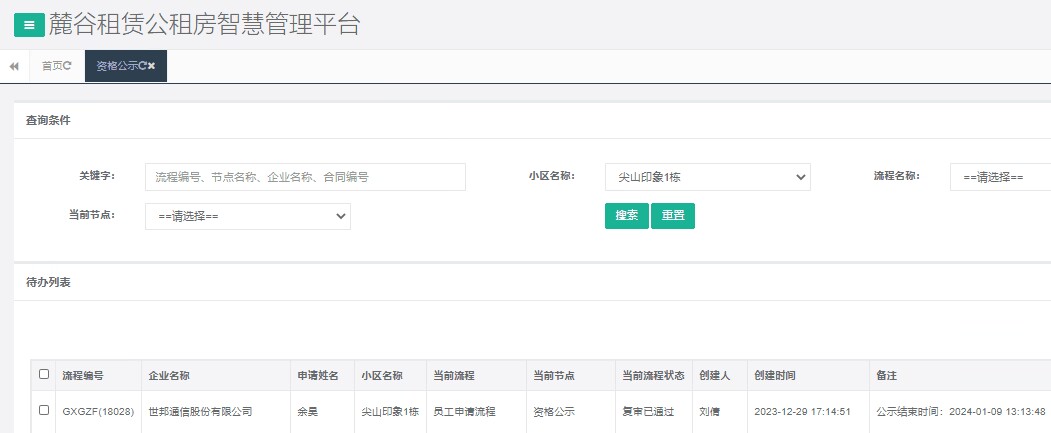
Task: Click the 公示结束时间 remark cell
Action: coord(961,412)
